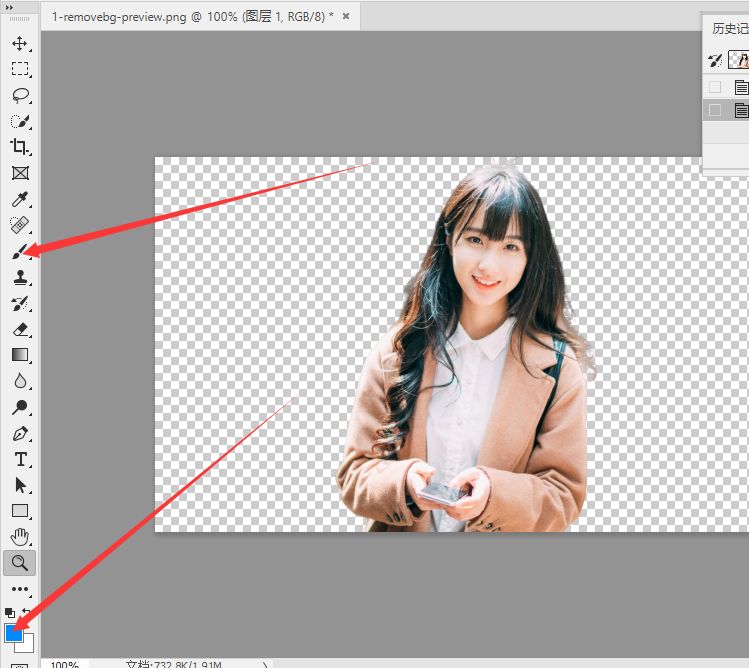The image size is (749, 668).
Task: Select the Brush tool
Action: tap(19, 252)
